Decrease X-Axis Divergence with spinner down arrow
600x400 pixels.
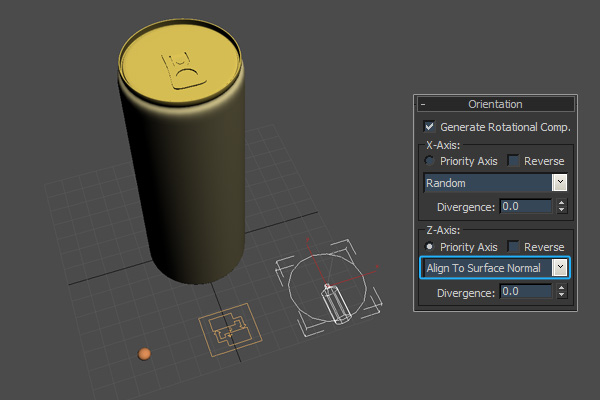pos(561,210)
